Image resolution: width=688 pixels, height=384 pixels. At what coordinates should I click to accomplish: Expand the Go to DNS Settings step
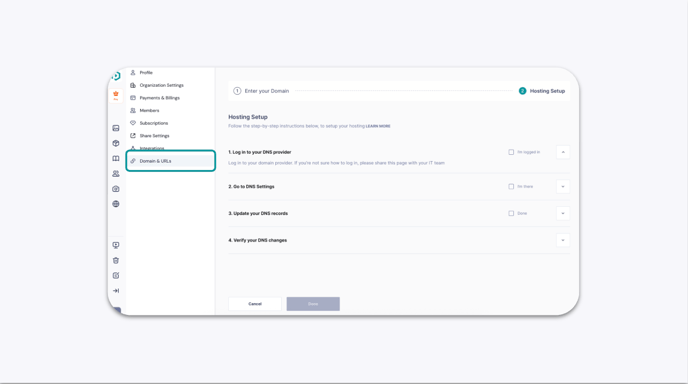tap(563, 187)
